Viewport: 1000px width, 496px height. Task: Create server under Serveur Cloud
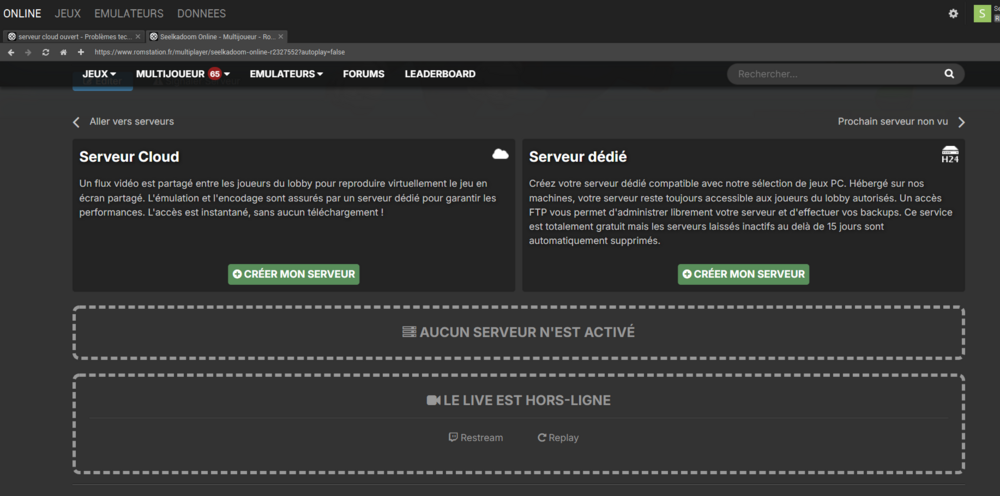pos(293,274)
